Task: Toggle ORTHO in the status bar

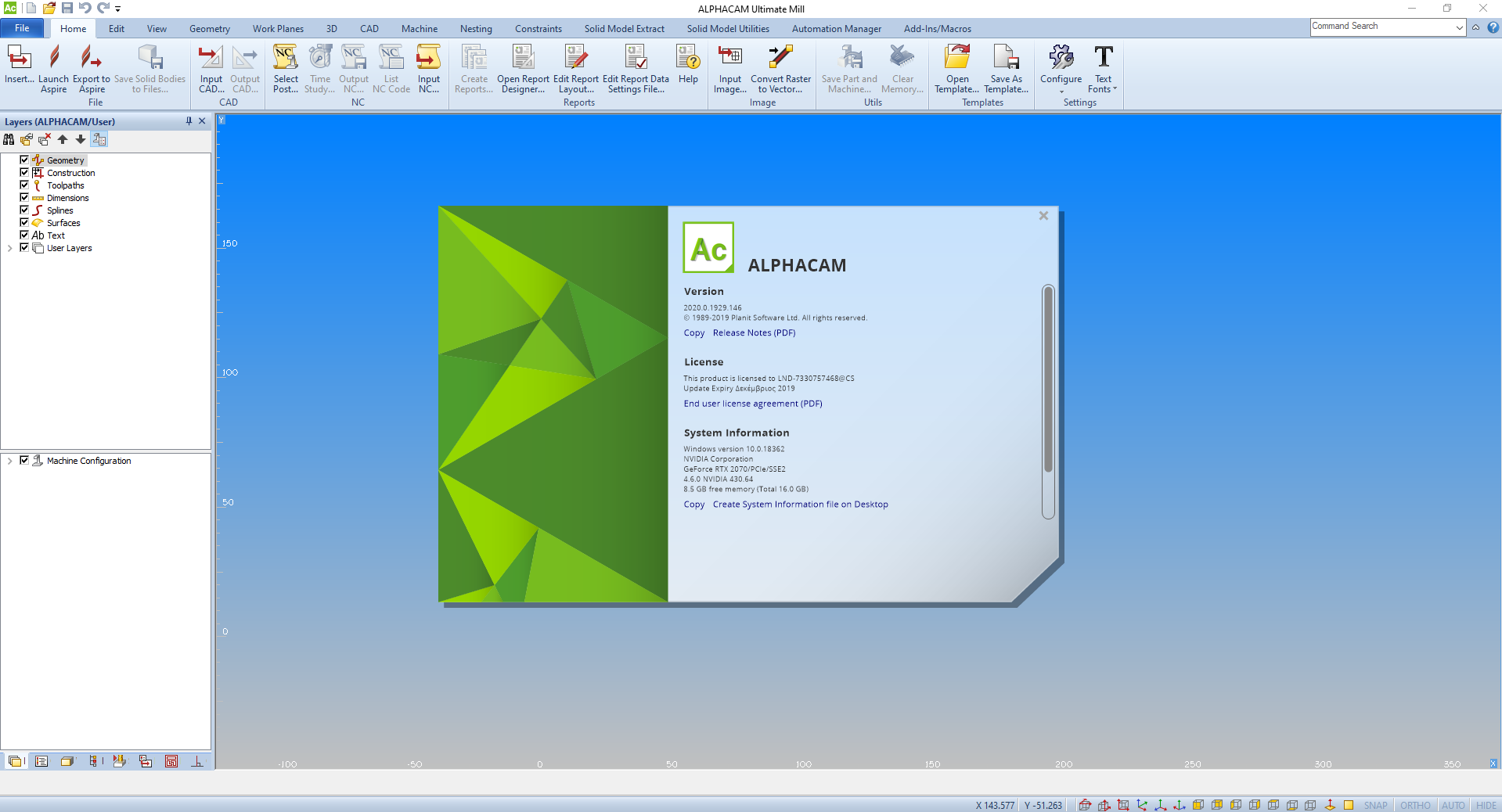Action: click(1415, 805)
